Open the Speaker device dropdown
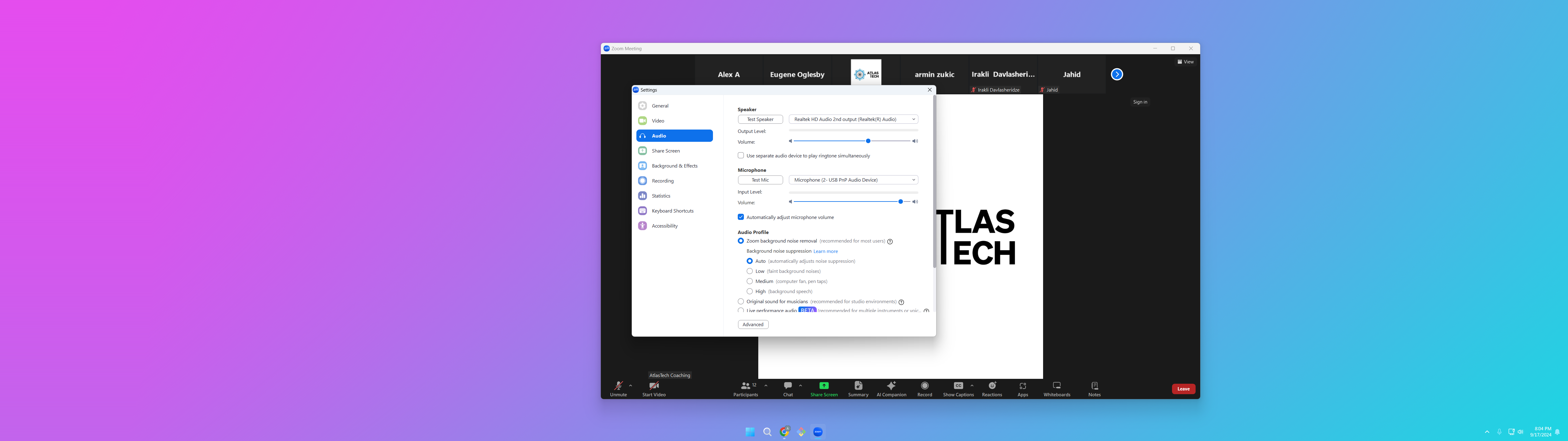Image resolution: width=1568 pixels, height=441 pixels. pyautogui.click(x=853, y=119)
